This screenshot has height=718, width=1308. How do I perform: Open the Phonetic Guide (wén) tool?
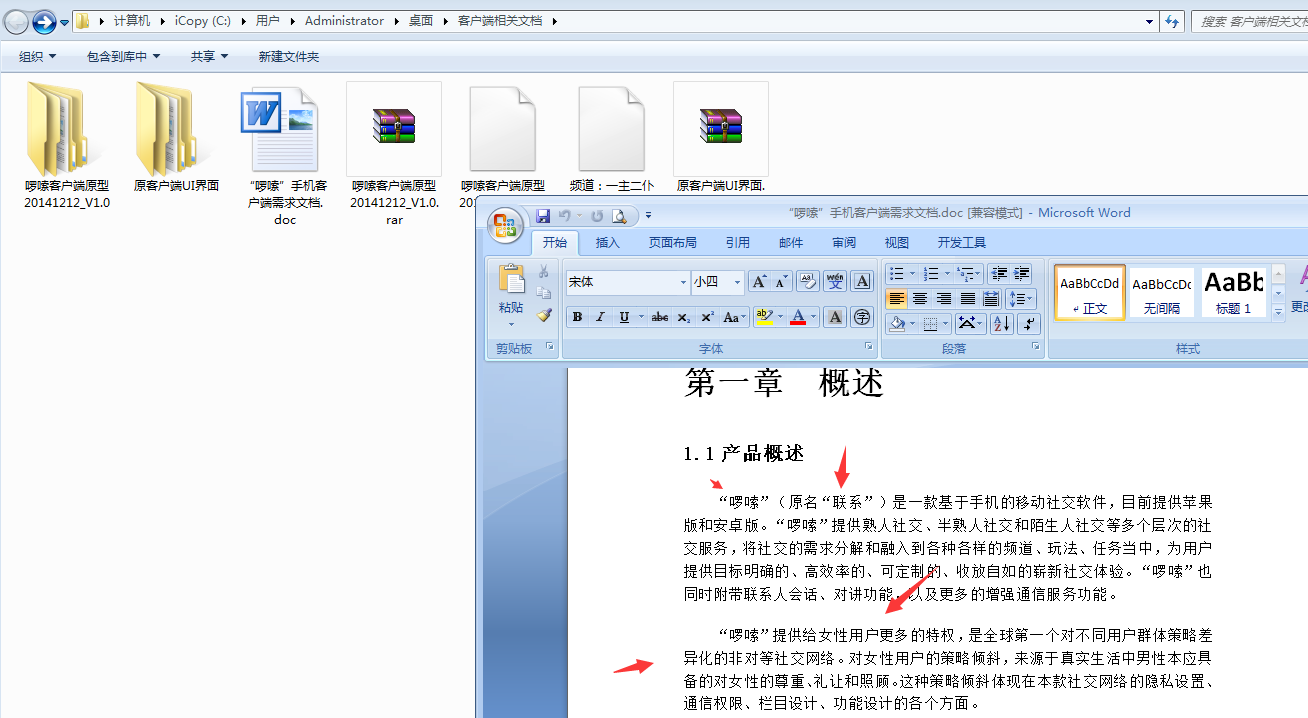(834, 282)
